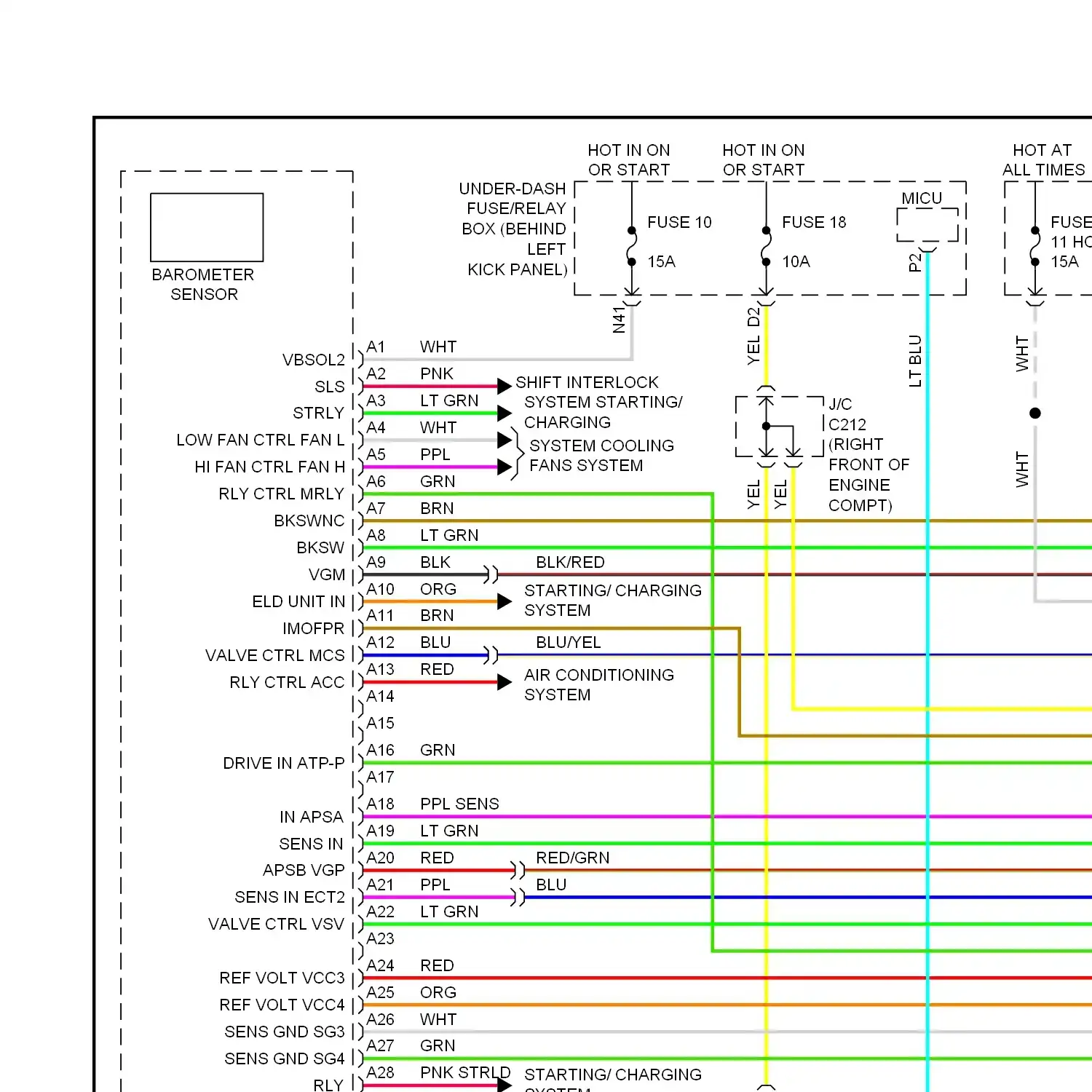The width and height of the screenshot is (1092, 1092).
Task: Click AIR CONDITIONING SYSTEM reference
Action: click(598, 685)
